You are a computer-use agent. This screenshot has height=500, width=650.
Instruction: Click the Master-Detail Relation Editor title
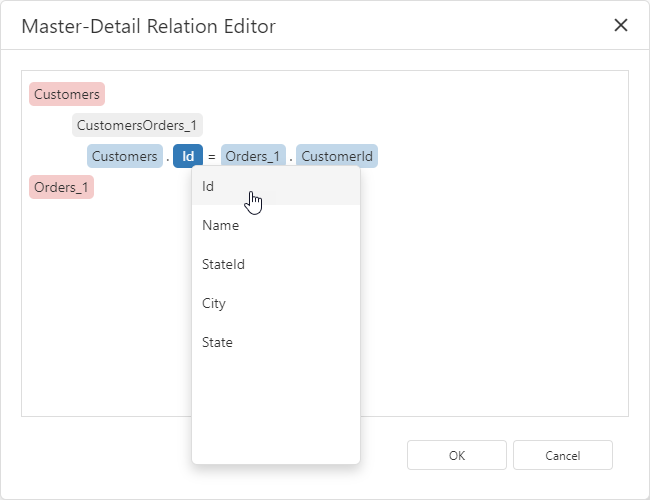click(x=149, y=26)
